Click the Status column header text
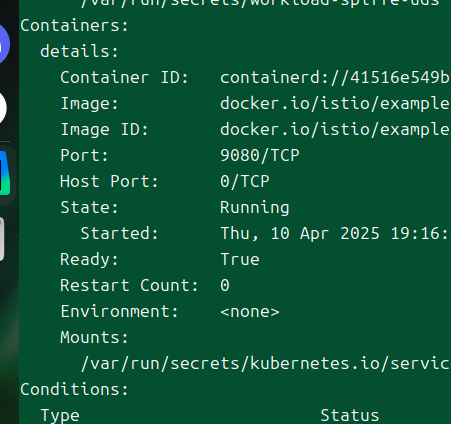 (x=349, y=416)
